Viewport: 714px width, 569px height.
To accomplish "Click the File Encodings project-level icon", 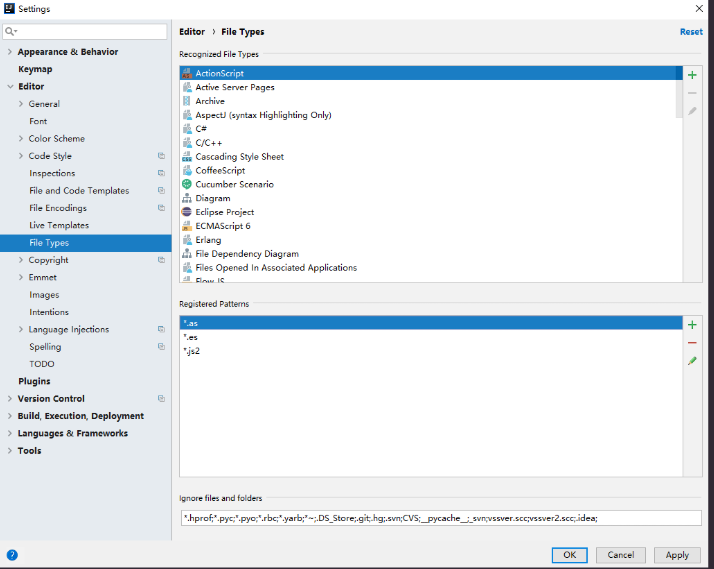I will (161, 208).
